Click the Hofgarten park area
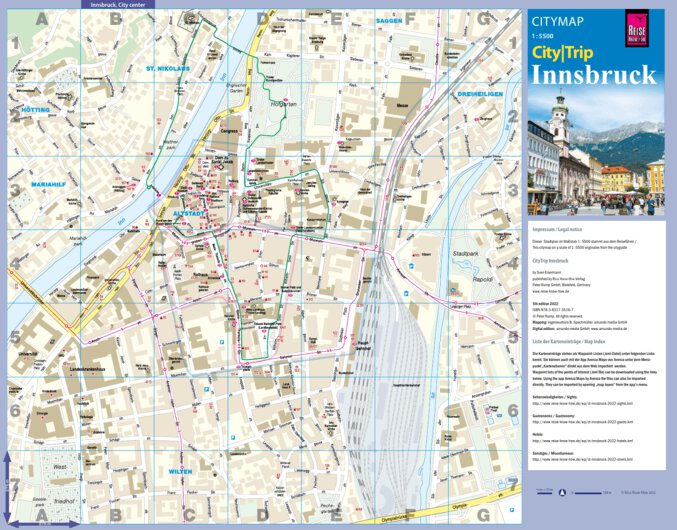This screenshot has width=677, height=530. pyautogui.click(x=284, y=102)
